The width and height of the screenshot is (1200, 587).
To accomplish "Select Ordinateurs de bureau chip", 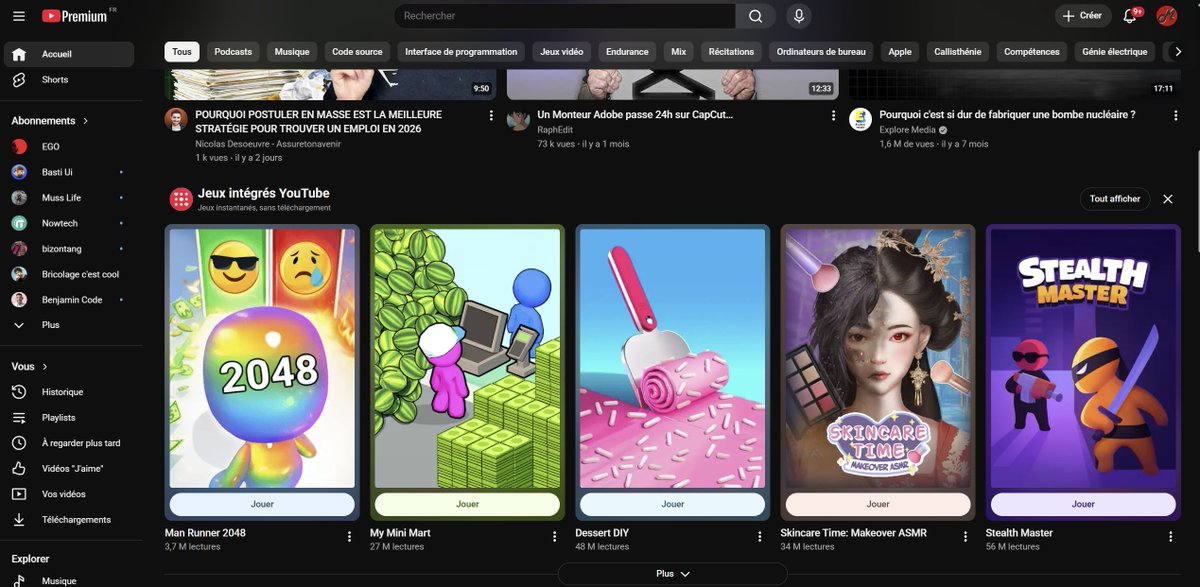I will [821, 52].
